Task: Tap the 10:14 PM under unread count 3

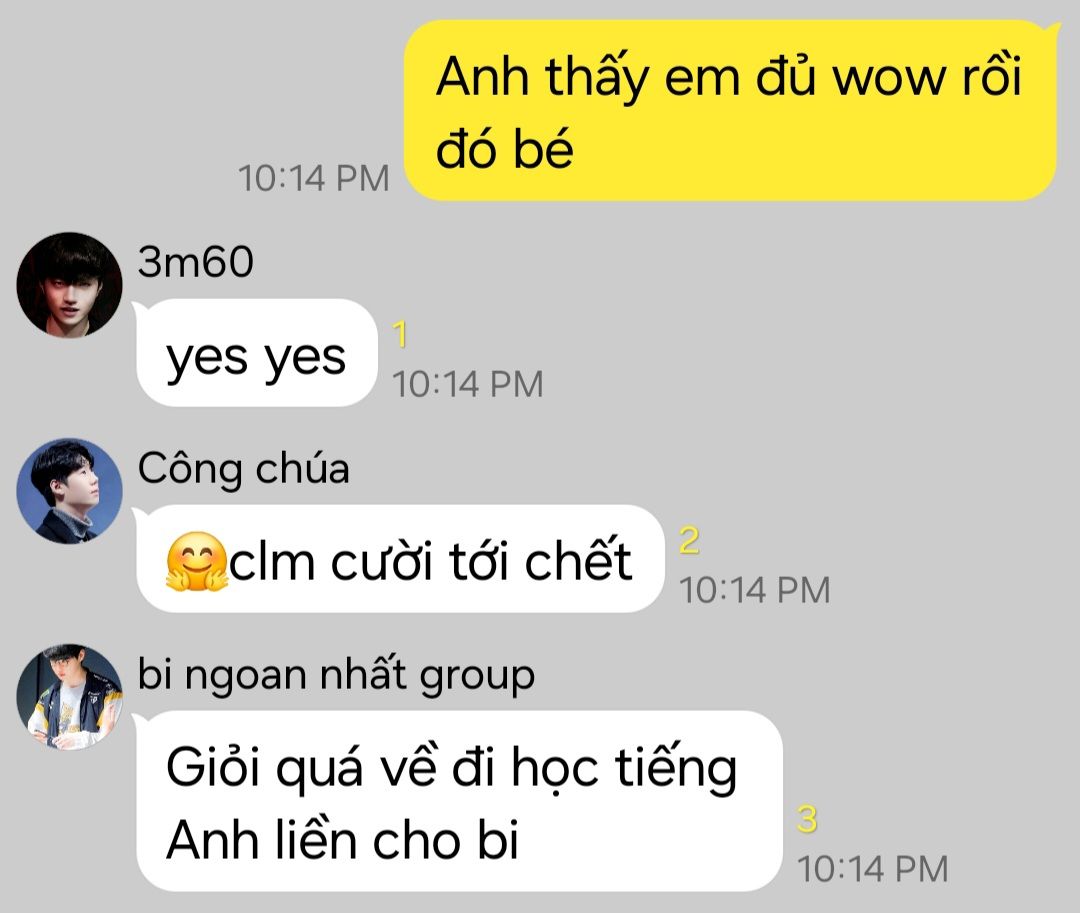Action: (x=873, y=868)
